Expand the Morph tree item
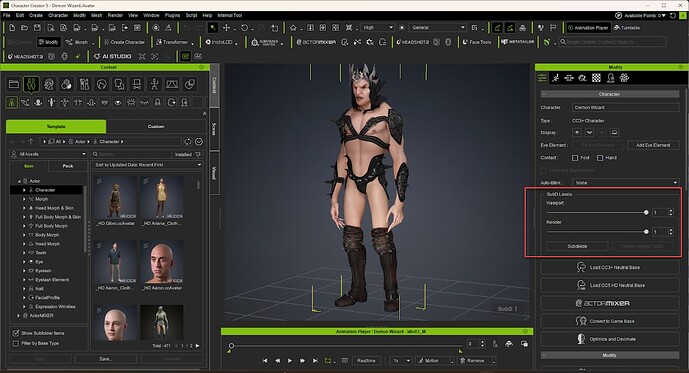Image resolution: width=689 pixels, height=373 pixels. click(24, 199)
